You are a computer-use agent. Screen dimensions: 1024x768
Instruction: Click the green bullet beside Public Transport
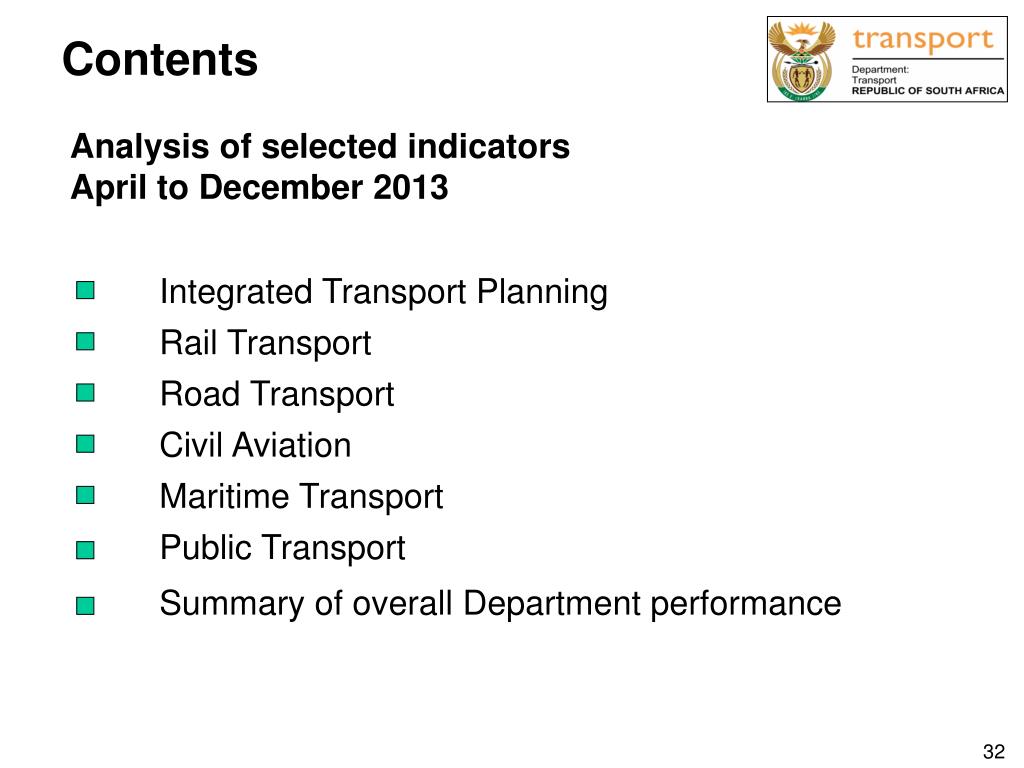point(85,550)
